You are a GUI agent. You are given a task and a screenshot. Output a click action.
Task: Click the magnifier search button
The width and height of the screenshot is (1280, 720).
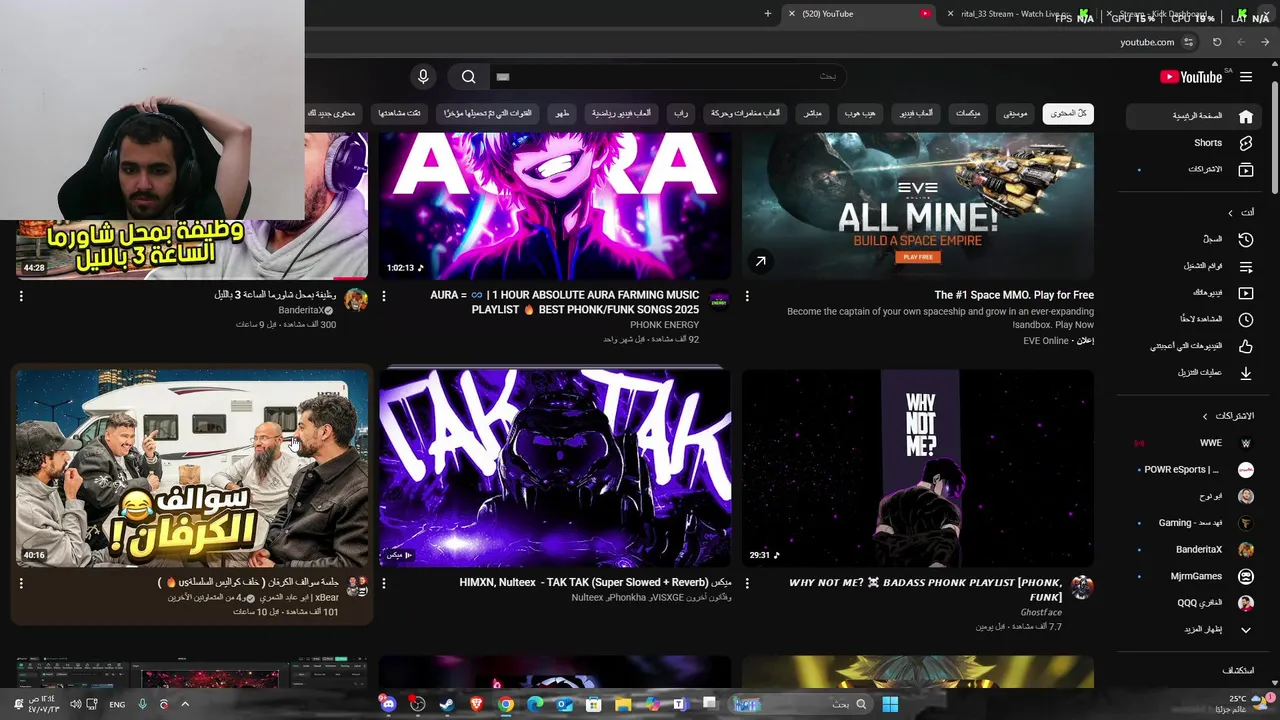[468, 77]
